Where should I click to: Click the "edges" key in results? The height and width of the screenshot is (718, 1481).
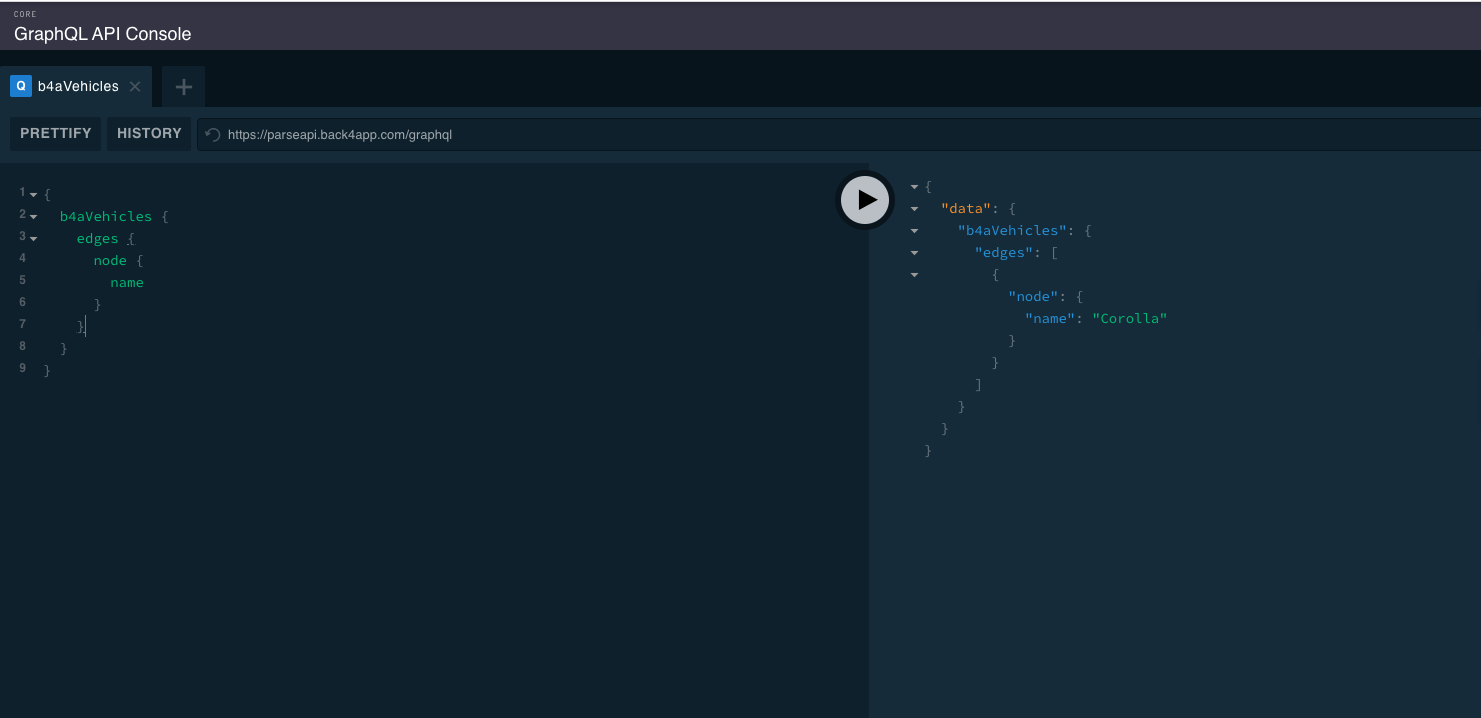pyautogui.click(x=1004, y=252)
